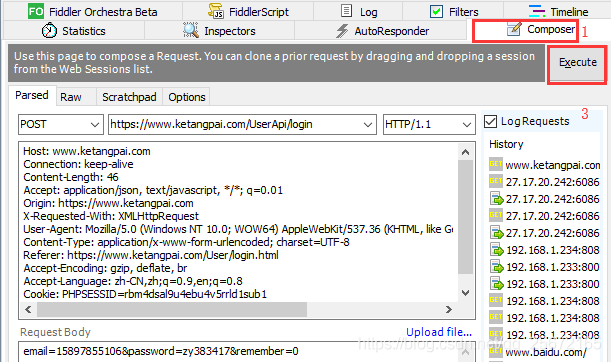Viewport: 611px width, 362px height.
Task: Click the Upload file... link
Action: 439,332
